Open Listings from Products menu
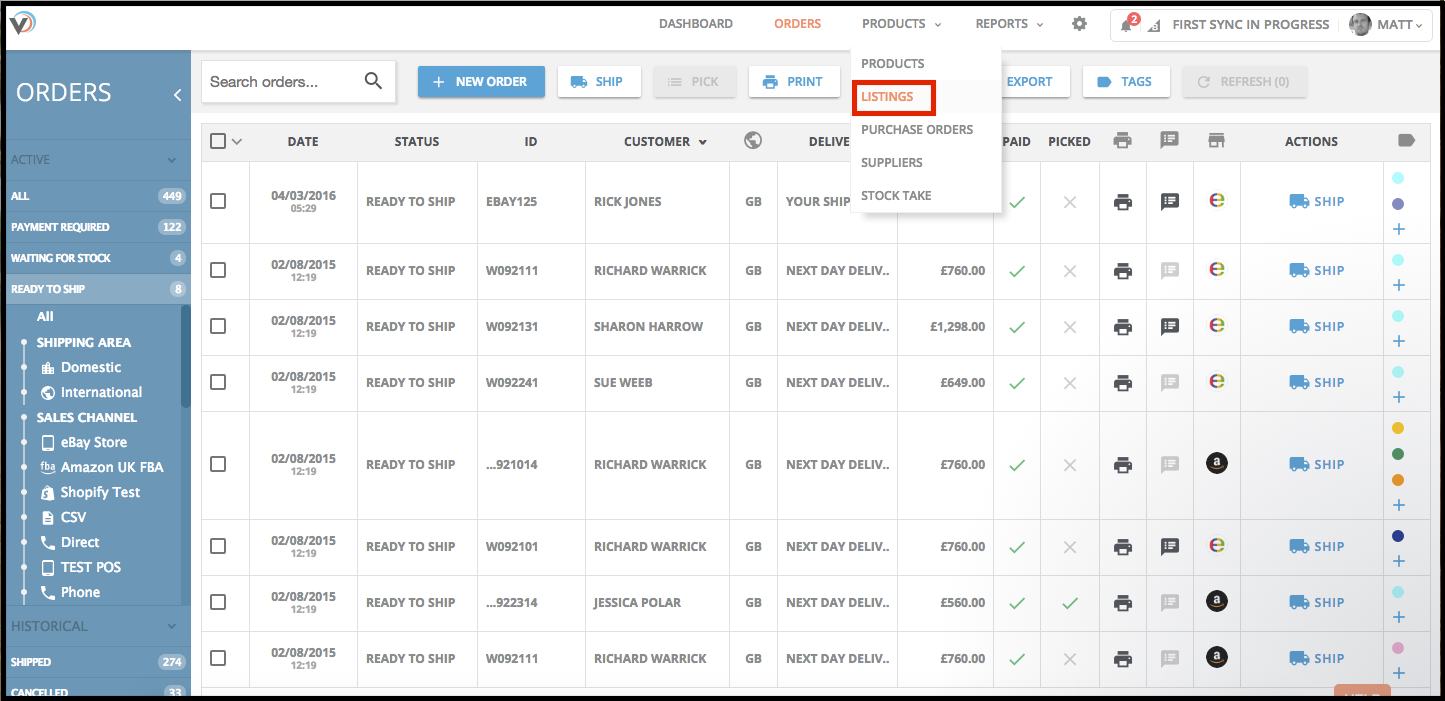Screen dimensions: 1445x701 click(x=887, y=97)
